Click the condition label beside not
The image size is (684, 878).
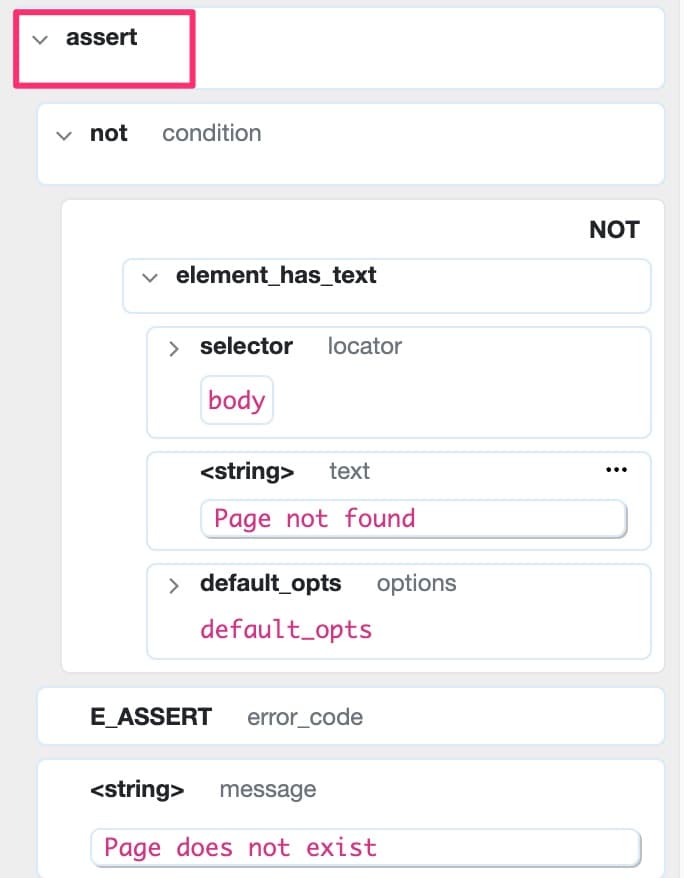pyautogui.click(x=211, y=133)
